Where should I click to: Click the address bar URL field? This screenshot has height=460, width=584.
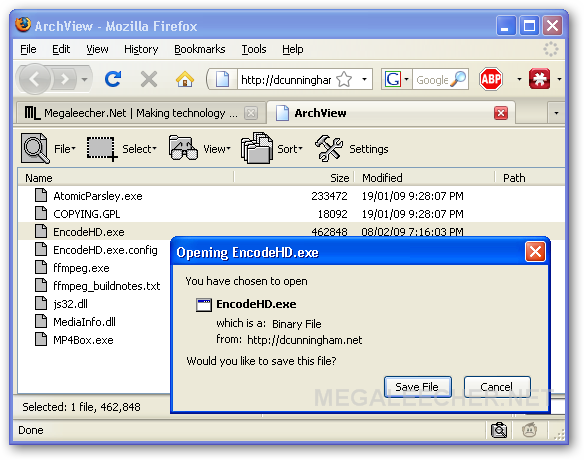click(286, 79)
